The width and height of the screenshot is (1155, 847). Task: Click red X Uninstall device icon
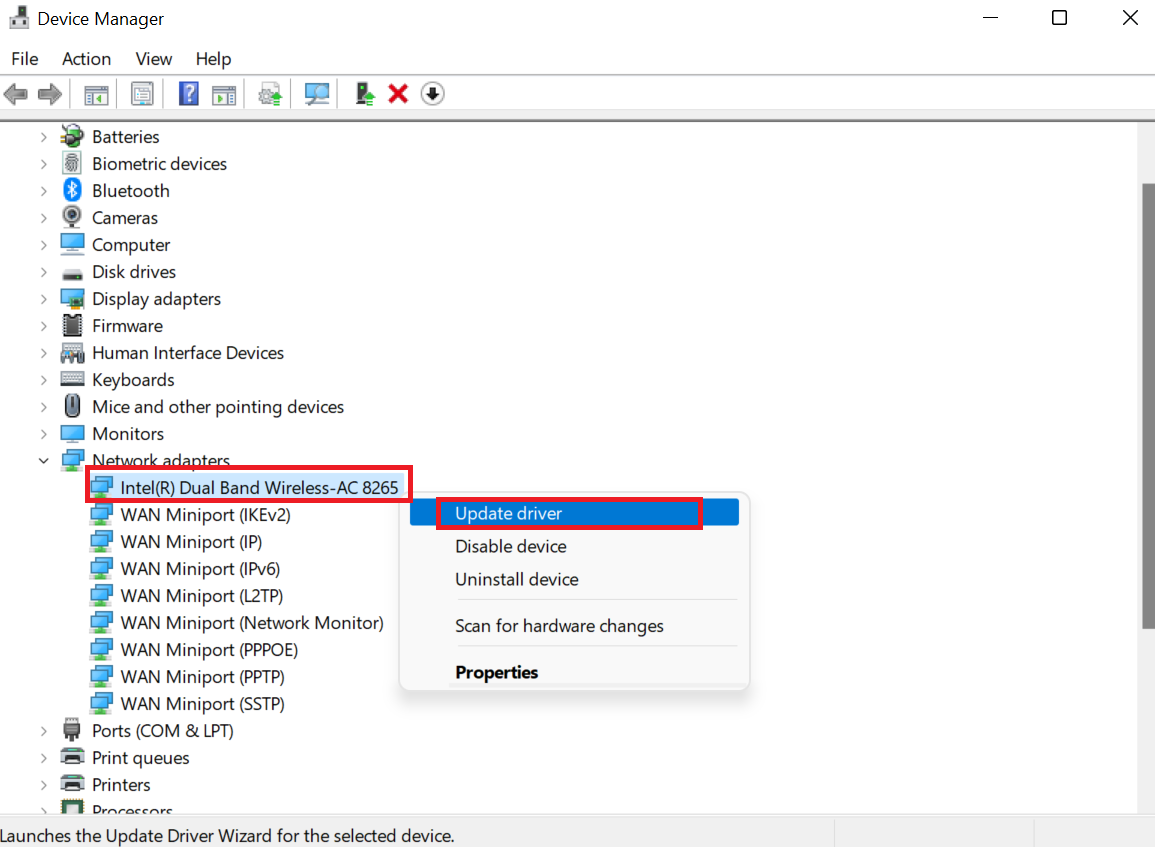[398, 94]
